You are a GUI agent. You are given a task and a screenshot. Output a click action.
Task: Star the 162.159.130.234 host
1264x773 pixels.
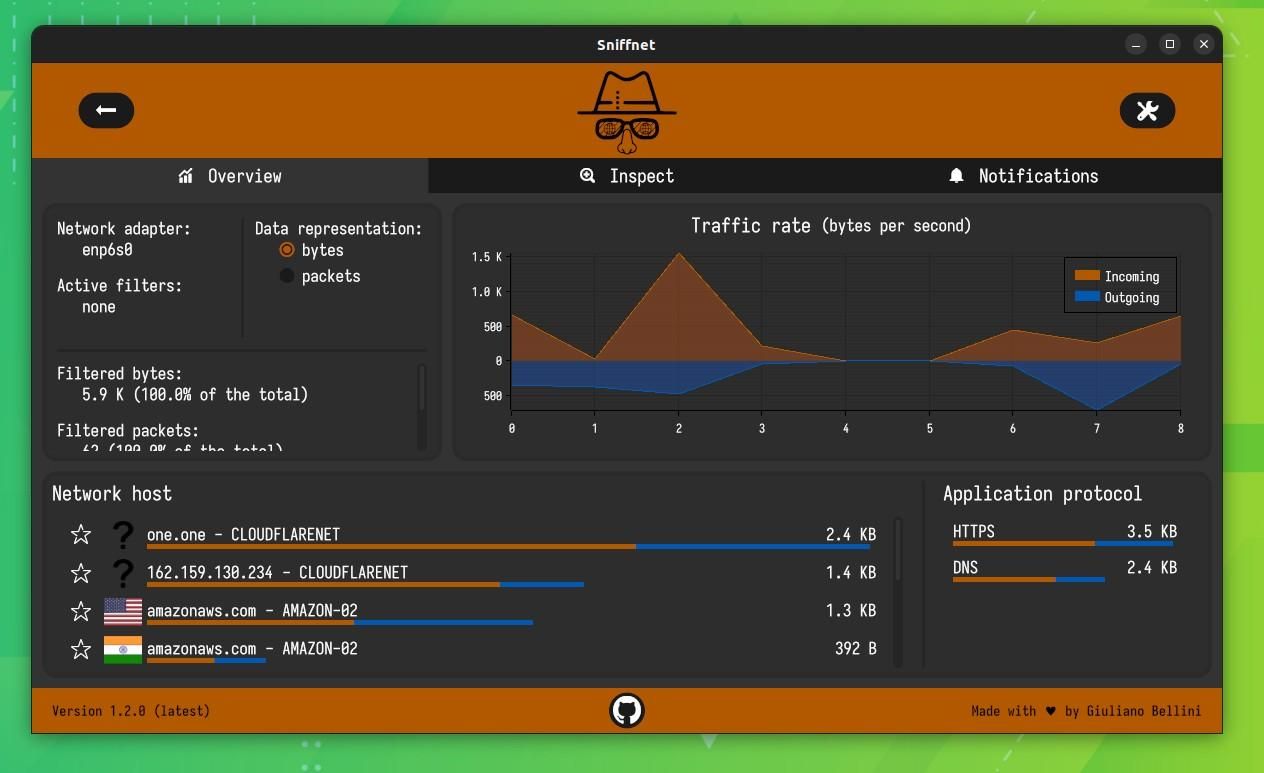[x=81, y=572]
